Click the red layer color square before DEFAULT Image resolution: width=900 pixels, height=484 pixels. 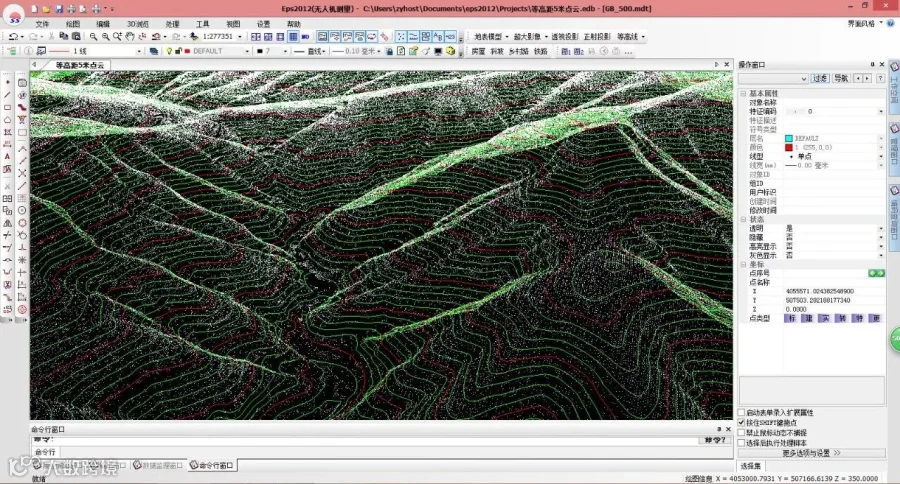pyautogui.click(x=188, y=51)
